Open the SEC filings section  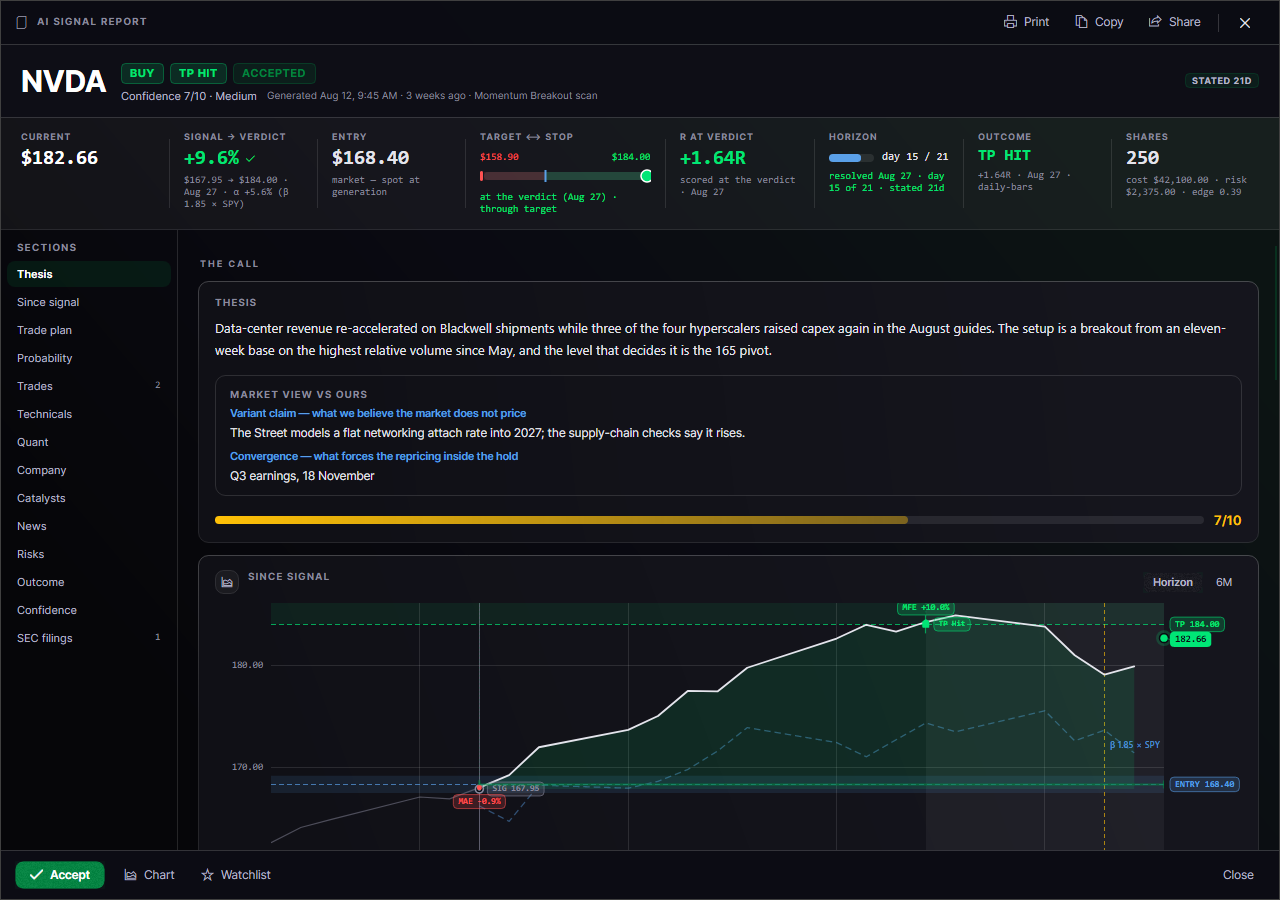tap(89, 638)
